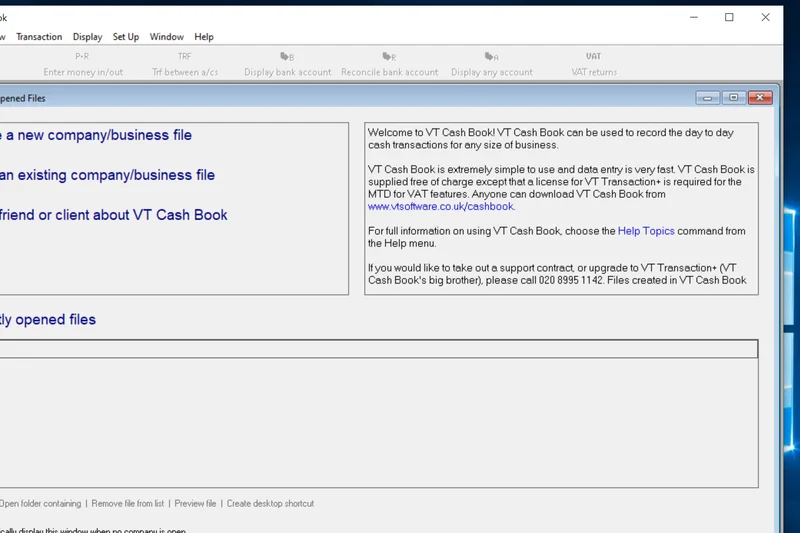This screenshot has width=800, height=533.
Task: Select the Trf between a/cs toolbar icon
Action: [185, 64]
